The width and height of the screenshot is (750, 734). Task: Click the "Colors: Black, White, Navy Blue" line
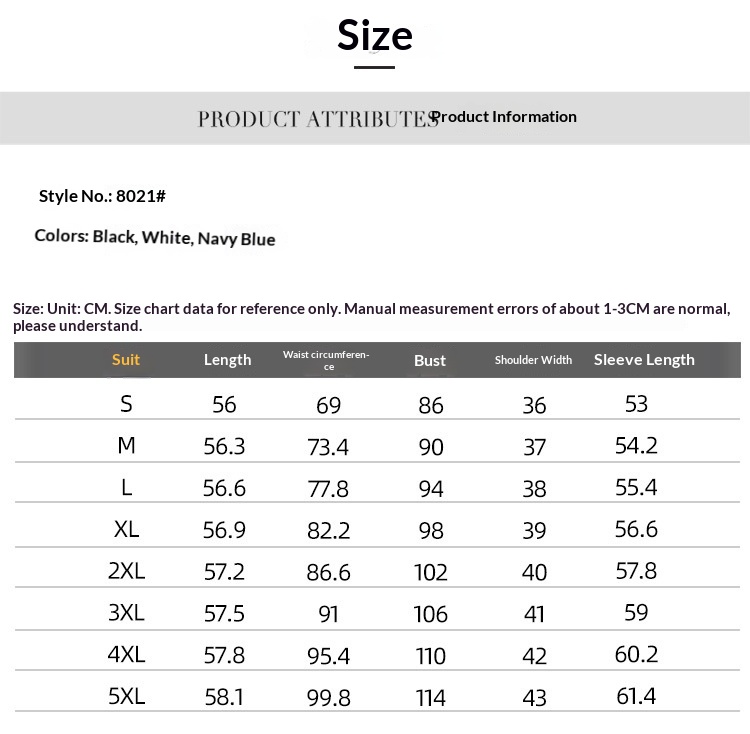(x=155, y=238)
